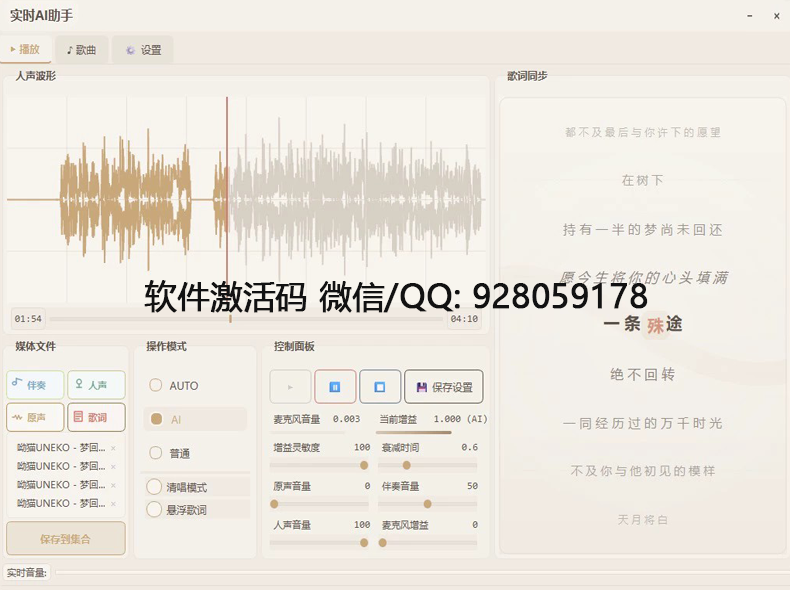Viewport: 790px width, 590px height.
Task: Click 保存设置 save settings button
Action: point(444,387)
